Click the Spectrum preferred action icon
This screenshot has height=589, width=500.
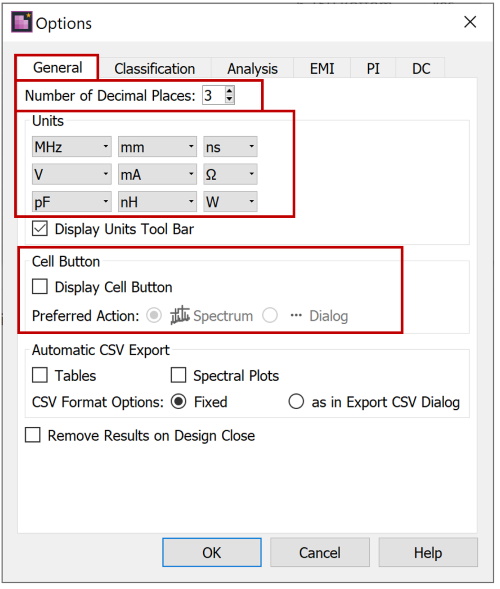180,316
